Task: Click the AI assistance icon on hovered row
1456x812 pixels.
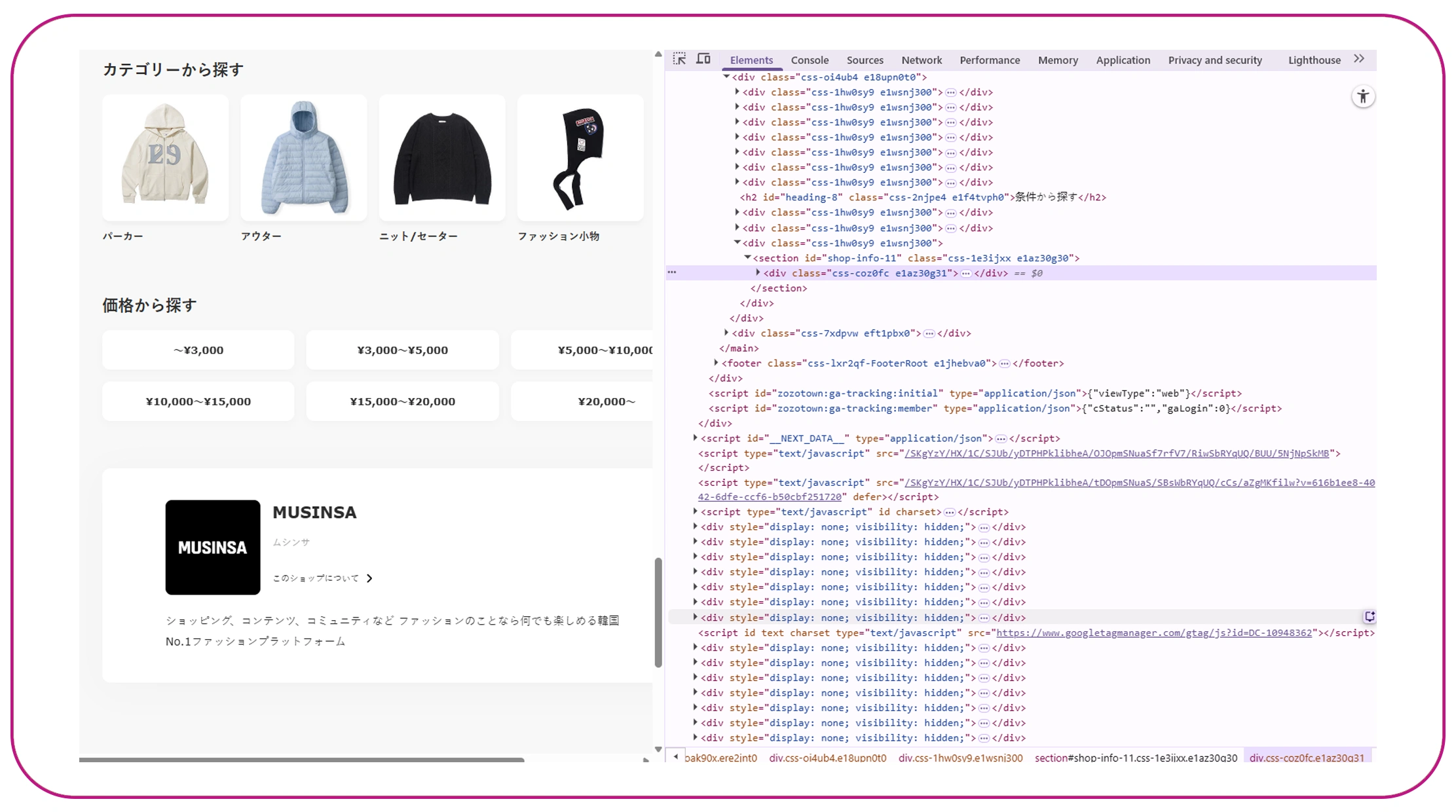Action: point(1369,617)
